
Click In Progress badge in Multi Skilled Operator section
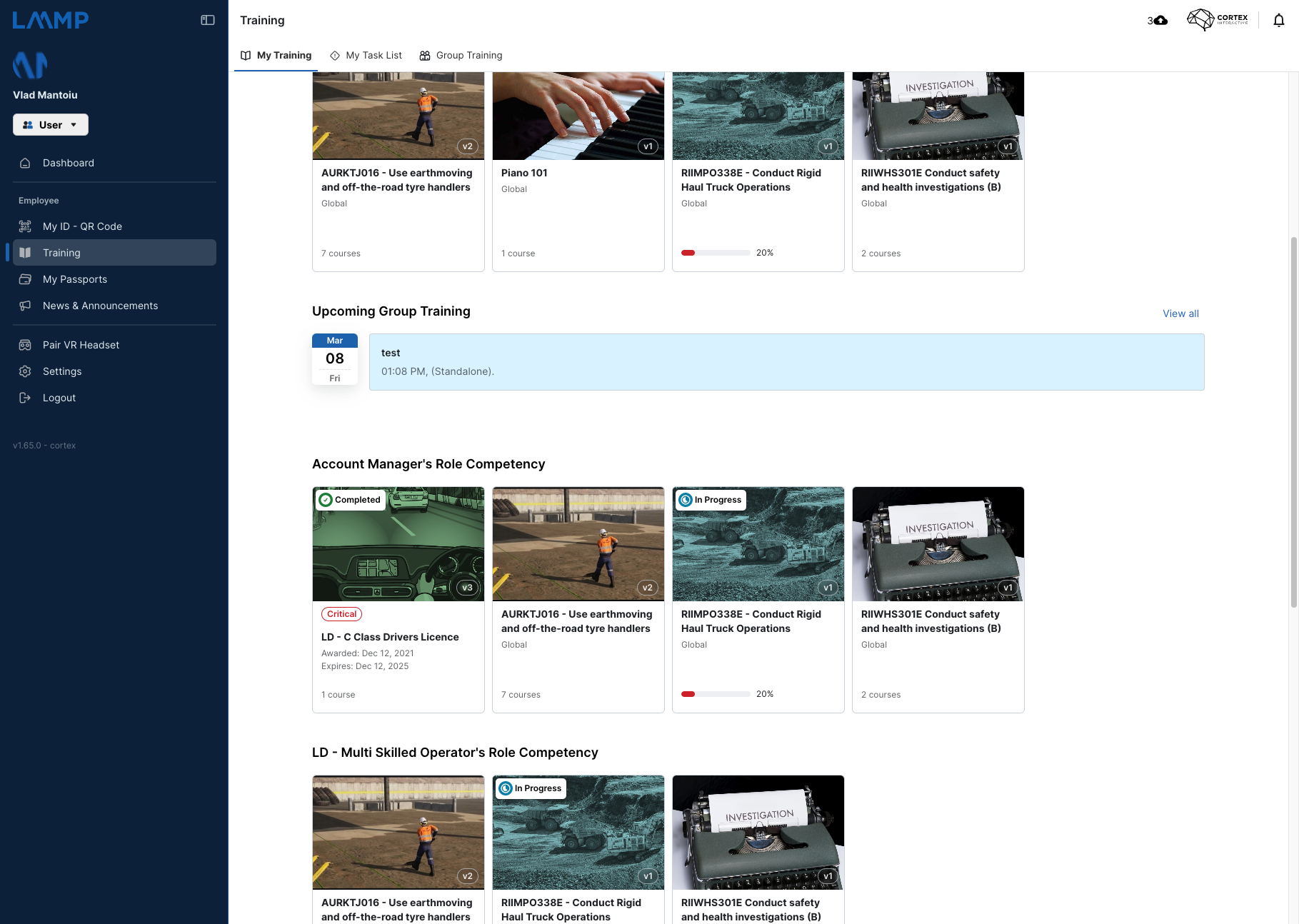(x=531, y=788)
